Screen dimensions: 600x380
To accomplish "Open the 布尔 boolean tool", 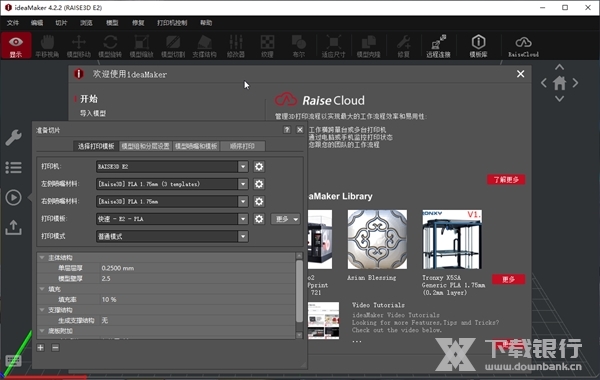I will tap(298, 46).
